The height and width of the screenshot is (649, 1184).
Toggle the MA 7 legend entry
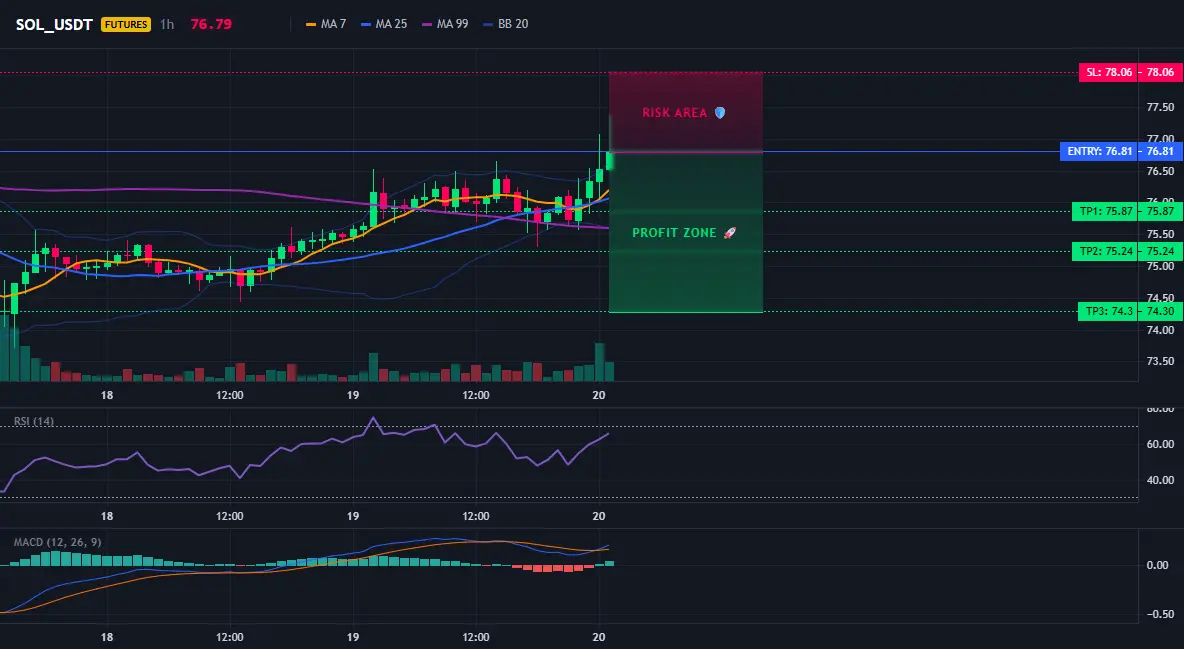pyautogui.click(x=325, y=24)
